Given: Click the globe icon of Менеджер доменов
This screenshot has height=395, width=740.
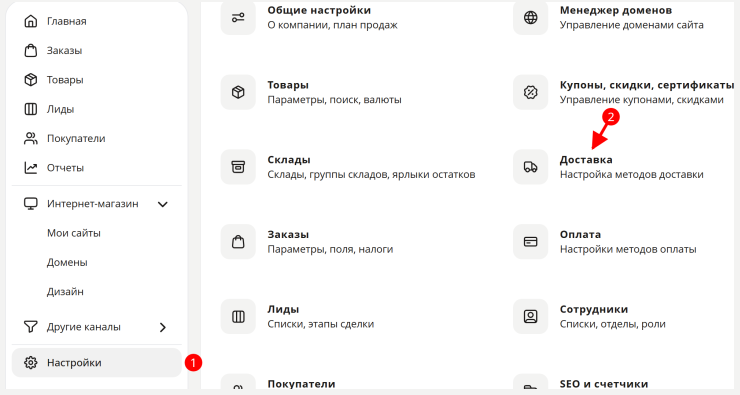Looking at the screenshot, I should point(530,17).
